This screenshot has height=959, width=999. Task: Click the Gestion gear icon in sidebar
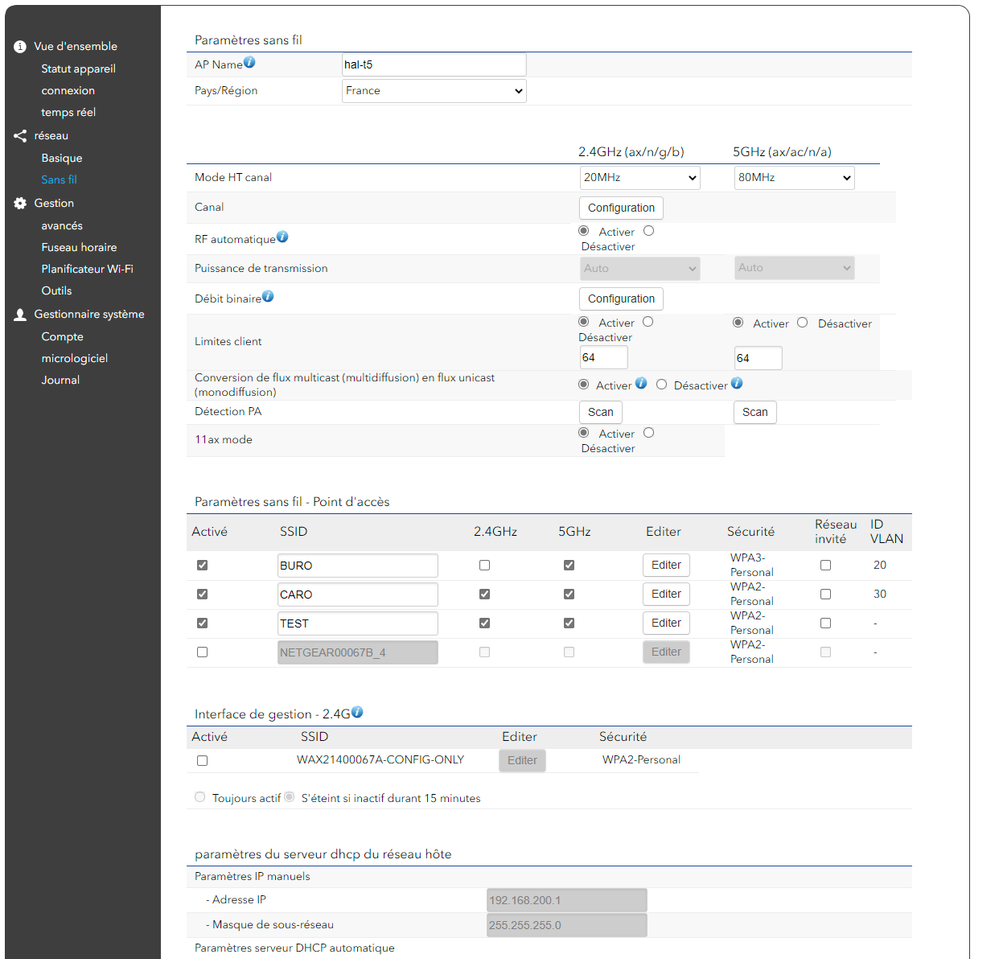coord(20,203)
